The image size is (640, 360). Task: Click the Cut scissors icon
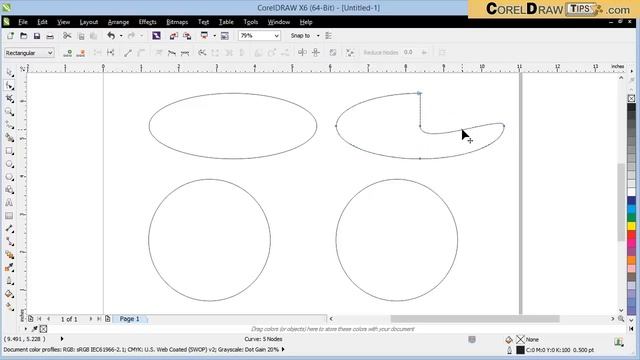pyautogui.click(x=67, y=36)
